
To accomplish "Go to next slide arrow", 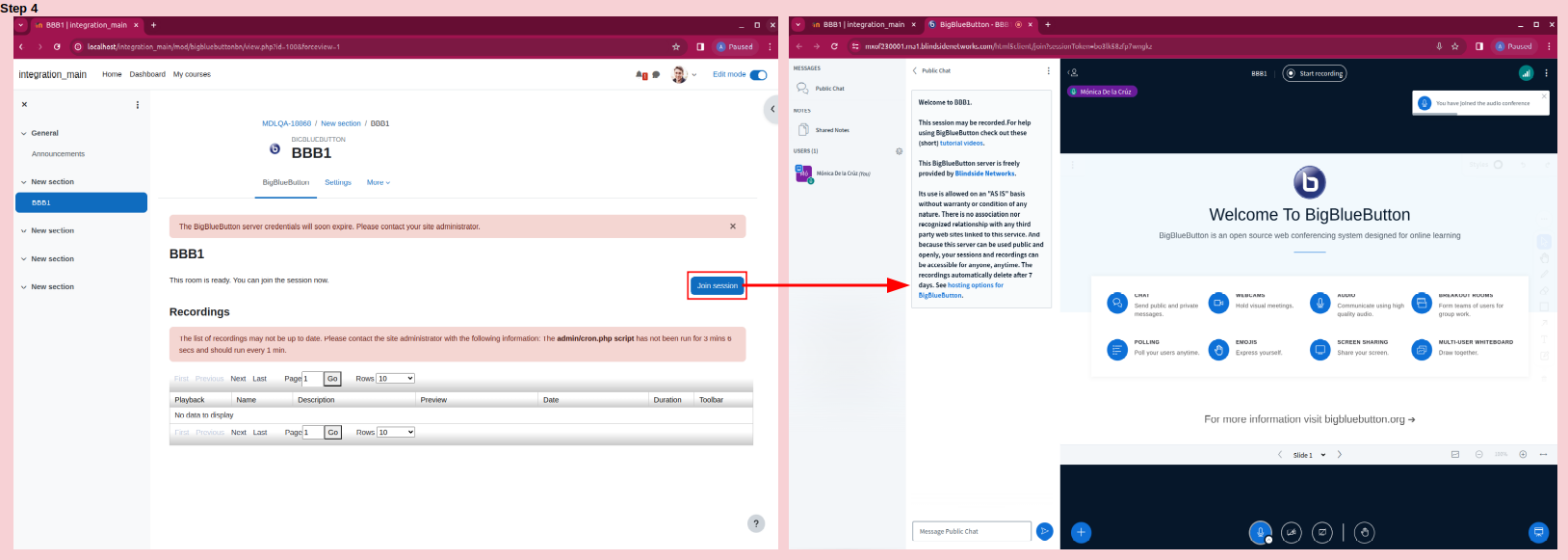I will point(1339,455).
